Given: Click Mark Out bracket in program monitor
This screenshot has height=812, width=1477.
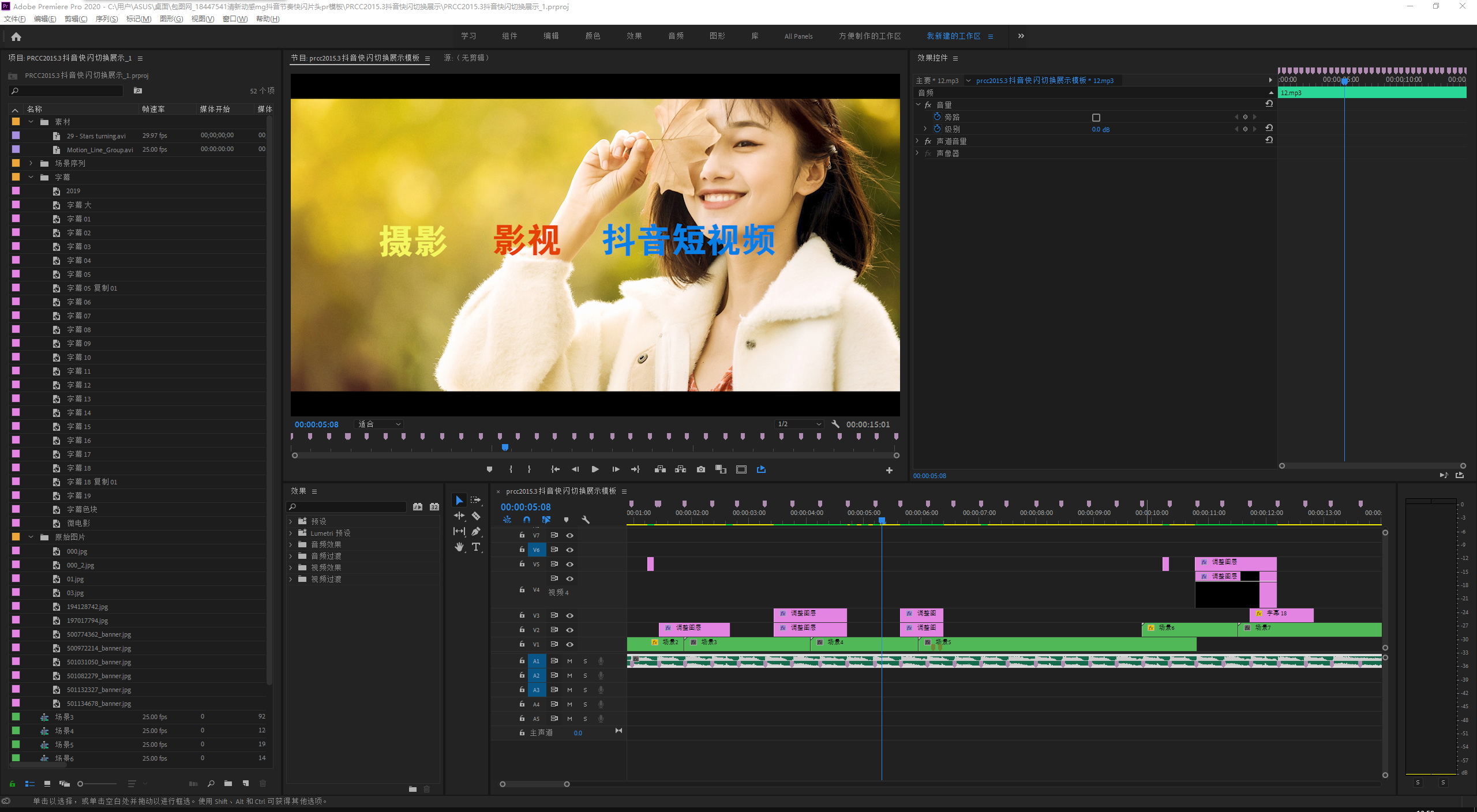Looking at the screenshot, I should 529,469.
